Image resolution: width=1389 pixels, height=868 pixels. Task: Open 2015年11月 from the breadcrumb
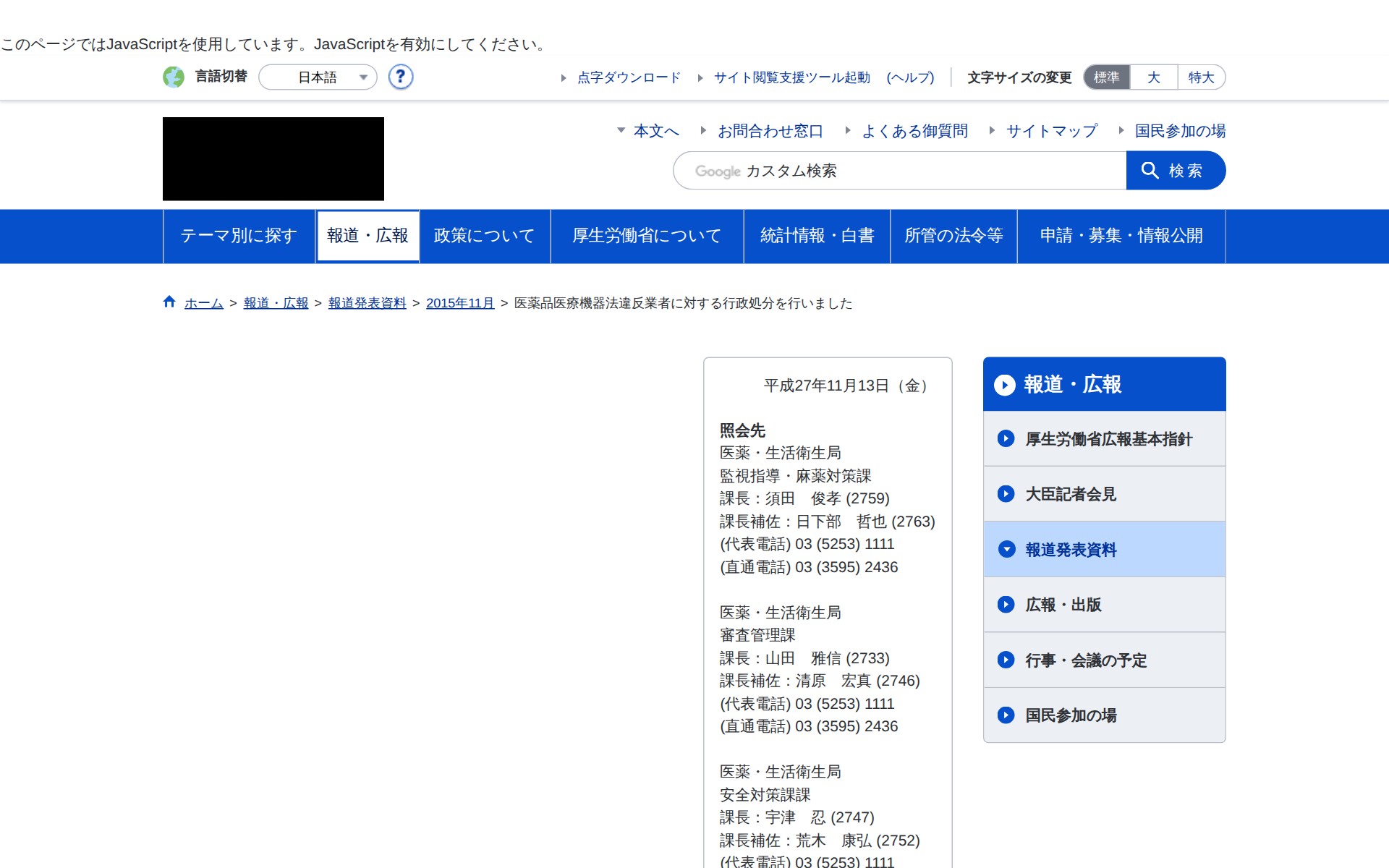(459, 303)
